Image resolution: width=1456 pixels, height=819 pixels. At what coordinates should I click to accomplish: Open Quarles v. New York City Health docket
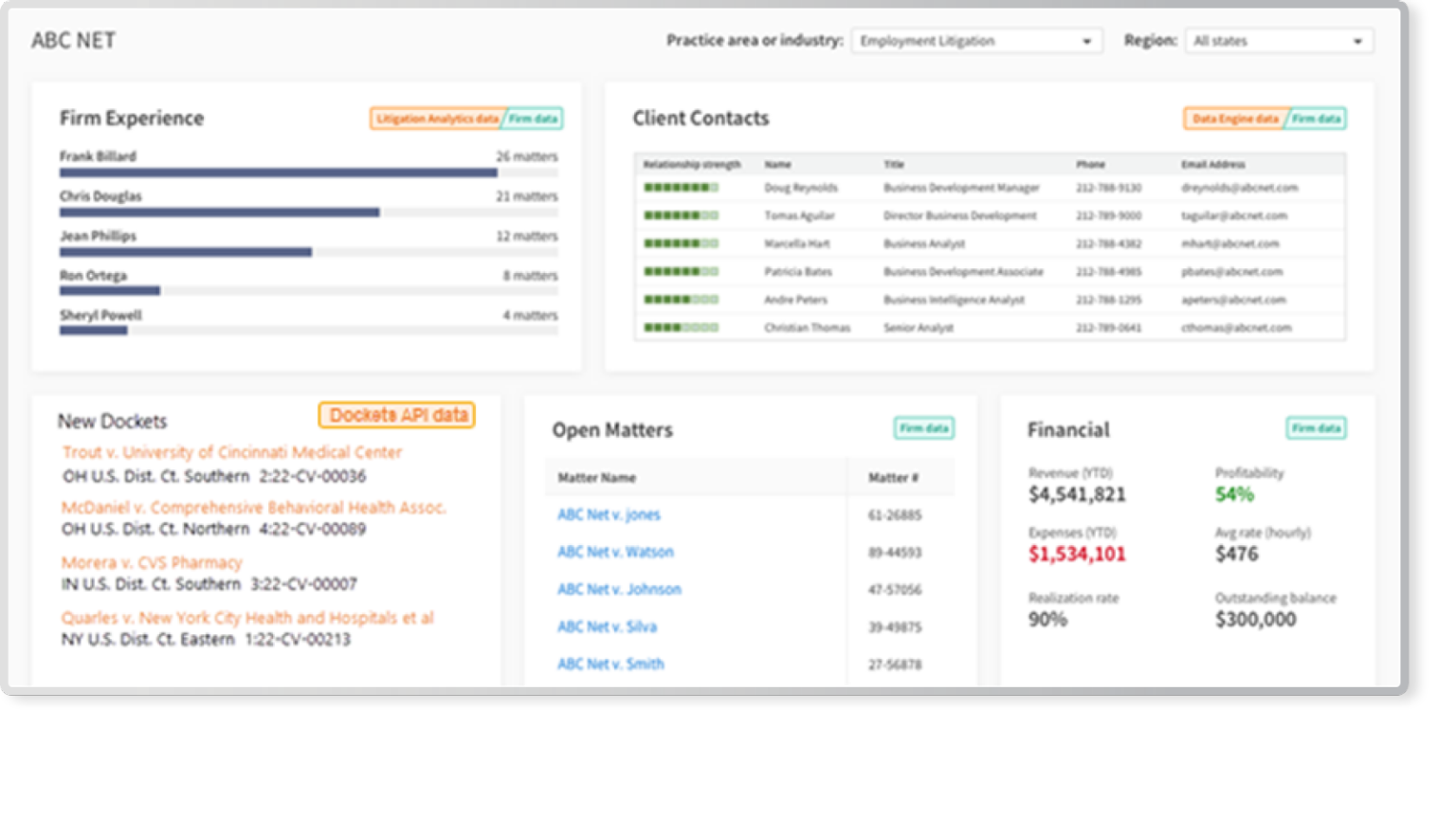pyautogui.click(x=247, y=617)
